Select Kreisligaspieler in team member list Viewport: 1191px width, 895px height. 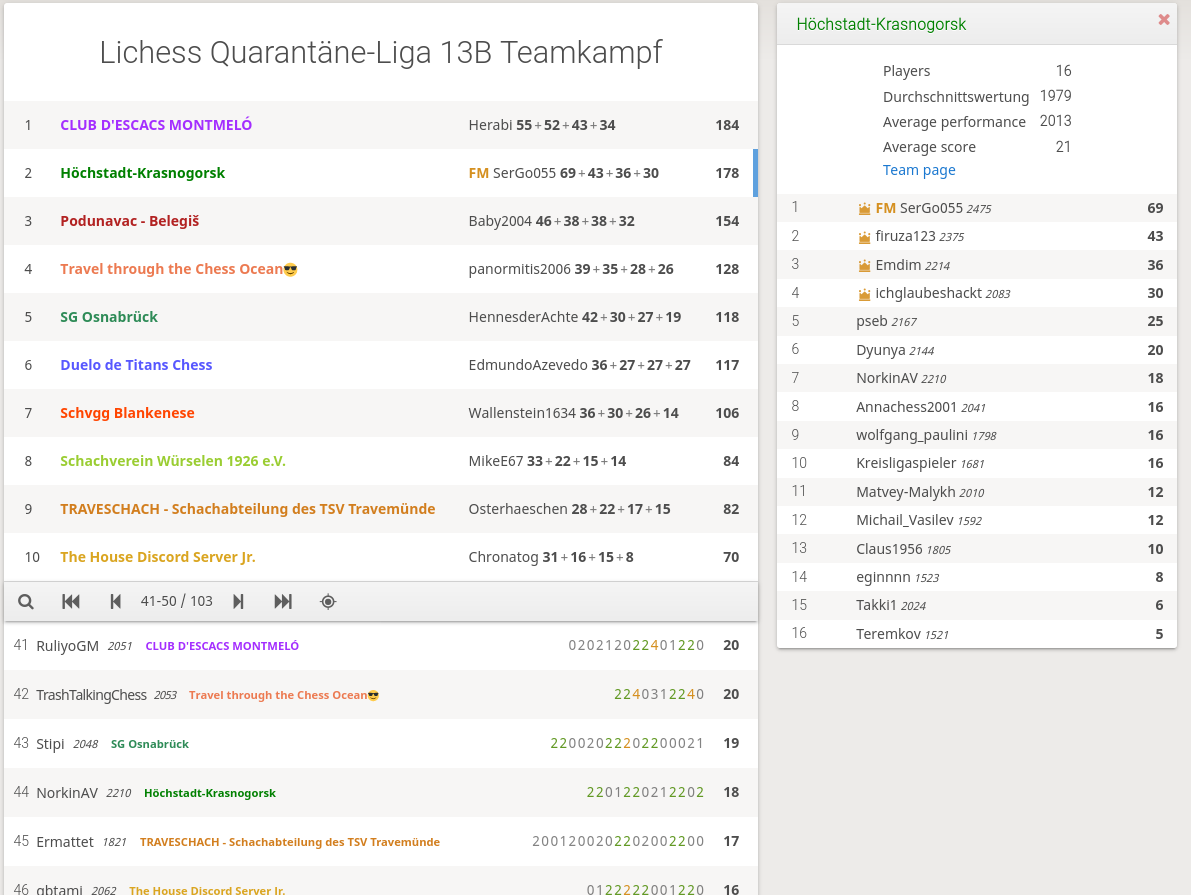(x=977, y=463)
